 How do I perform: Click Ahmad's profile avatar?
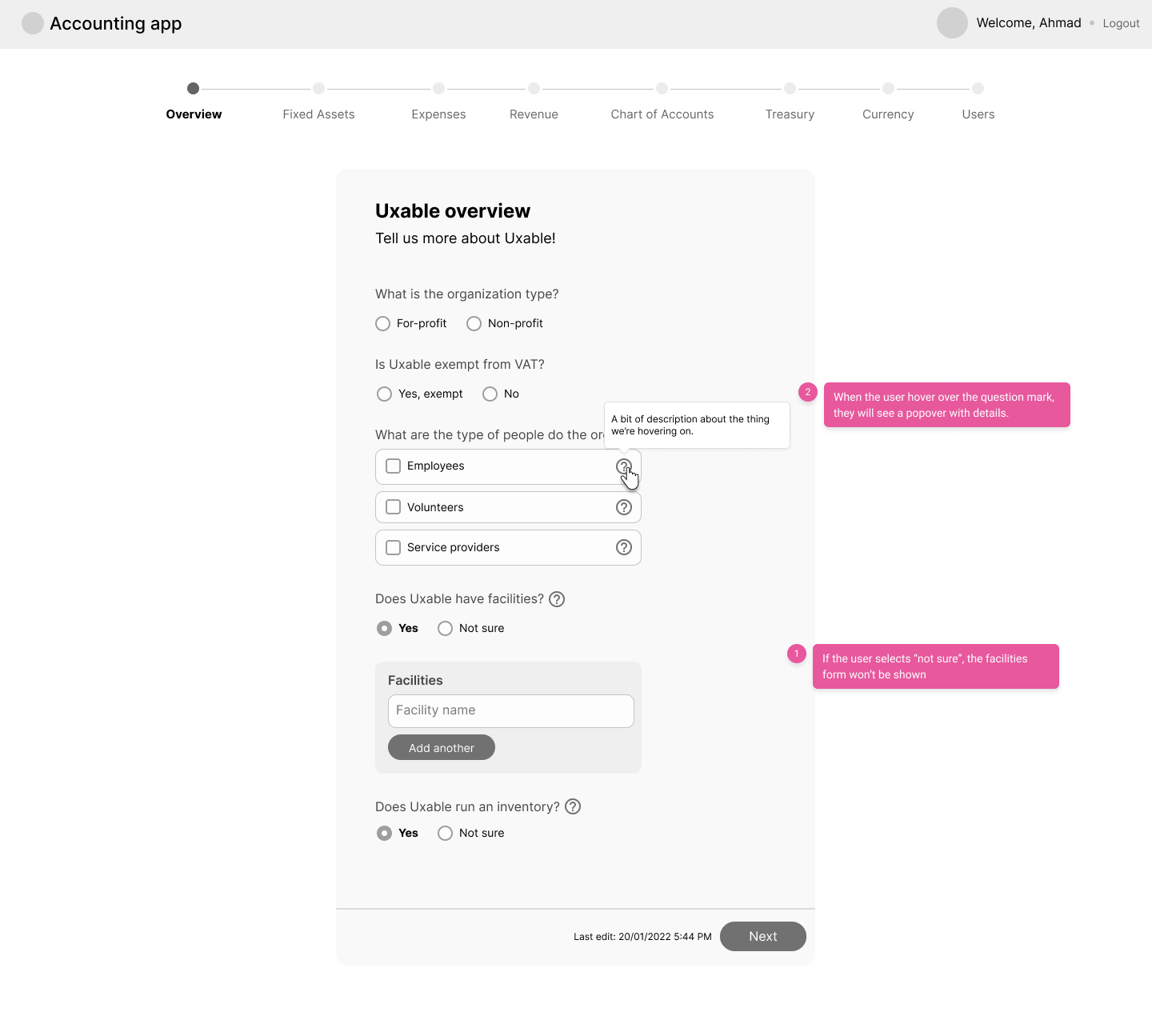[952, 23]
